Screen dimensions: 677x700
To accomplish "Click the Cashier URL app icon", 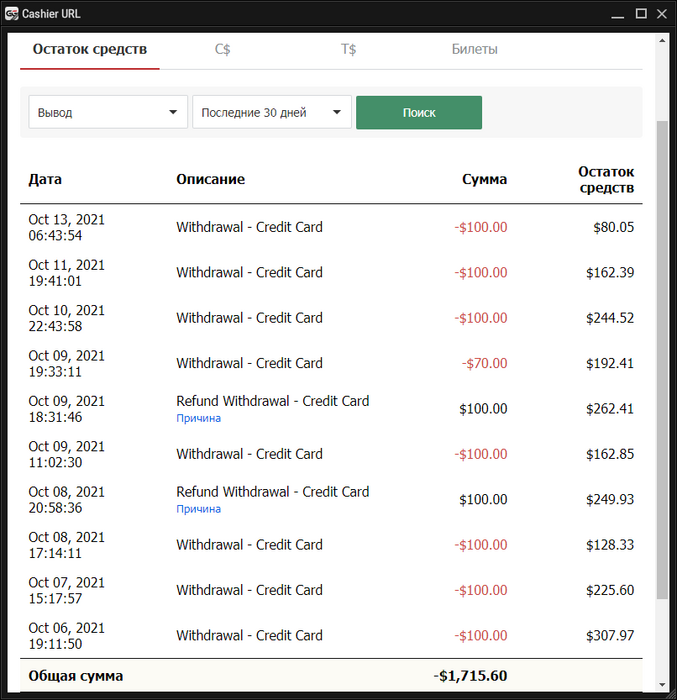I will 11,13.
